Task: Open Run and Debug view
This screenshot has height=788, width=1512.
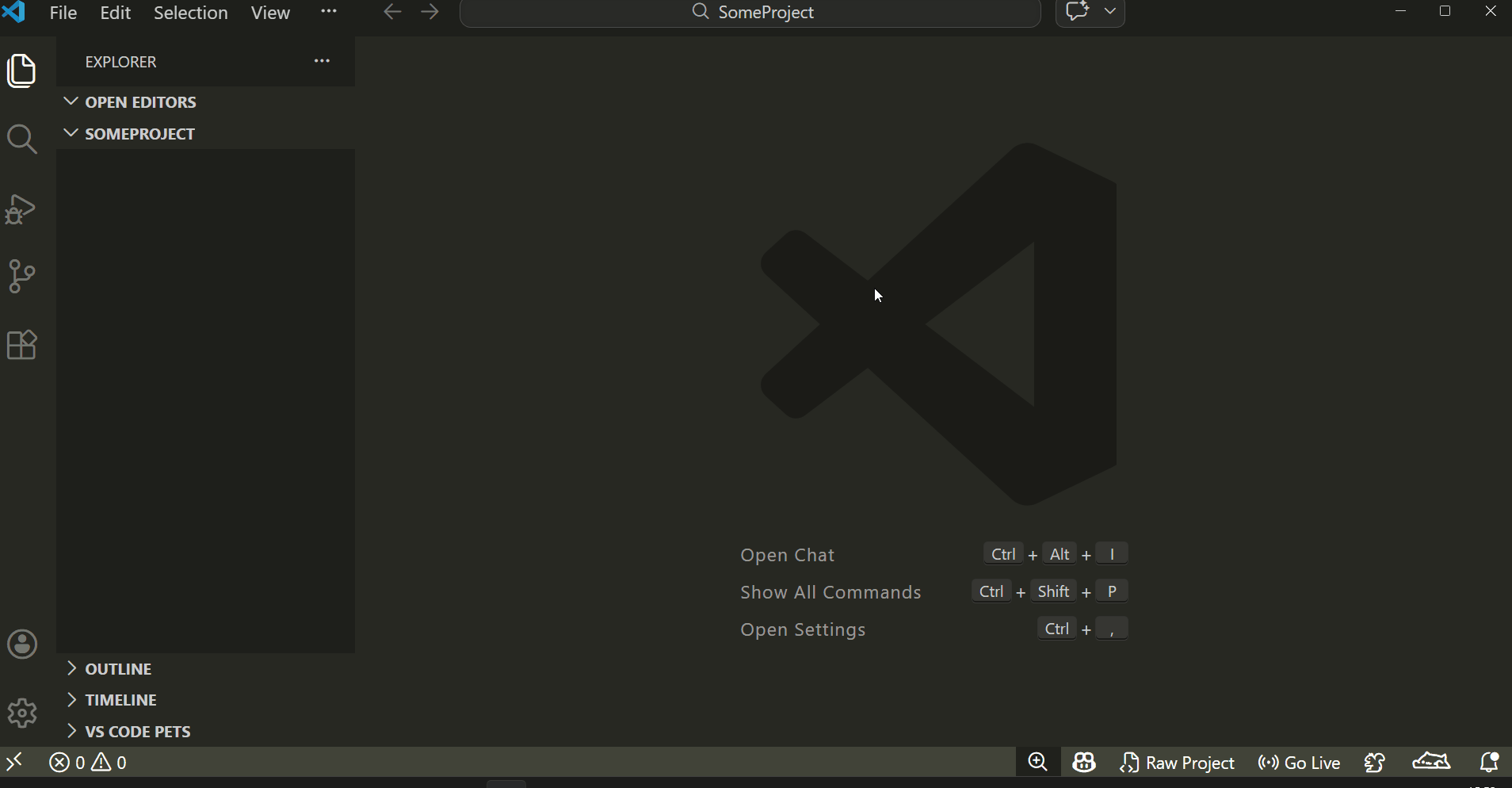Action: [x=21, y=208]
